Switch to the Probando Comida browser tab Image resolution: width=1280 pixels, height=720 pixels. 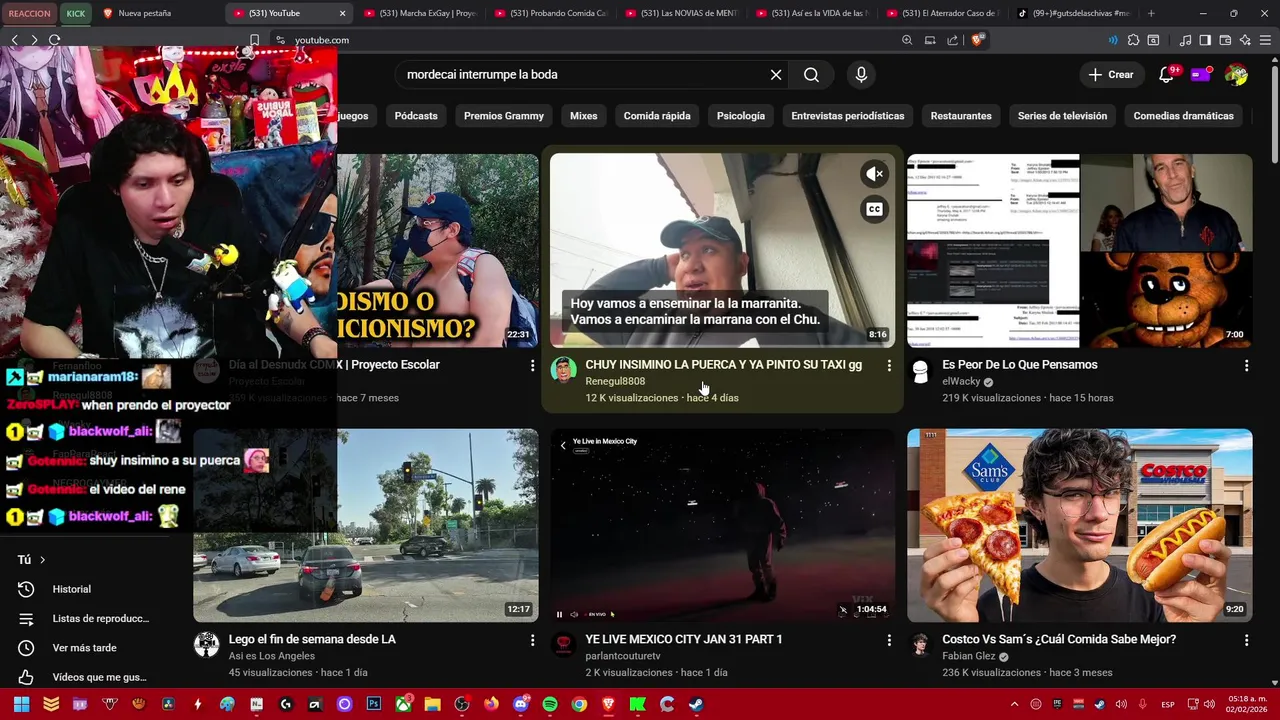[x=551, y=13]
